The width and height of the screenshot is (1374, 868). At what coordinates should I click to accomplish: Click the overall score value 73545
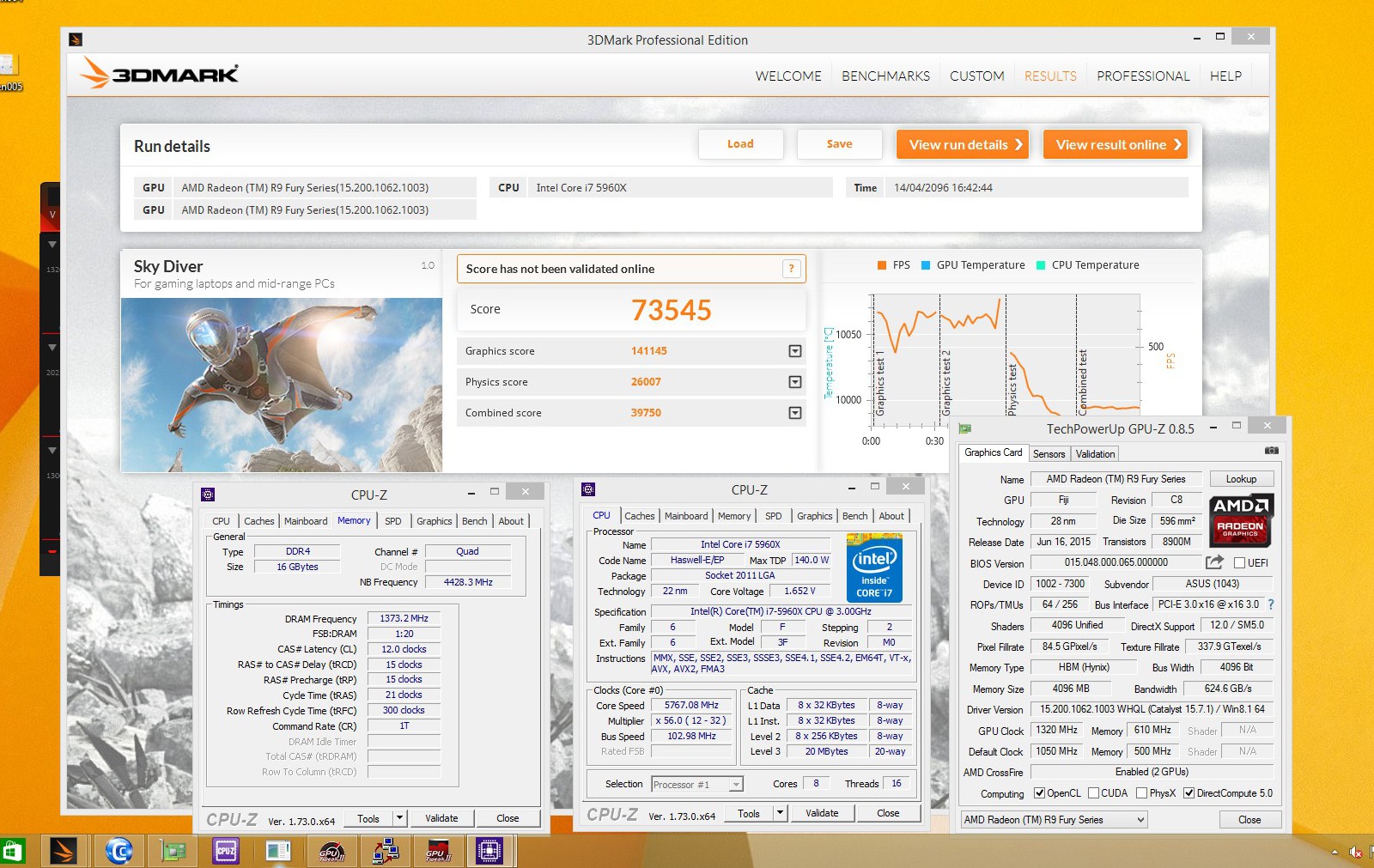tap(672, 310)
